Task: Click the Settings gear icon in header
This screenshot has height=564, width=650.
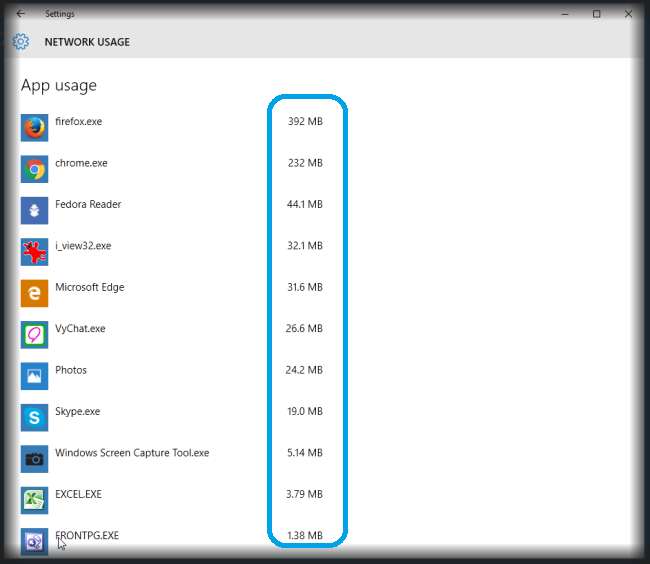Action: click(21, 41)
